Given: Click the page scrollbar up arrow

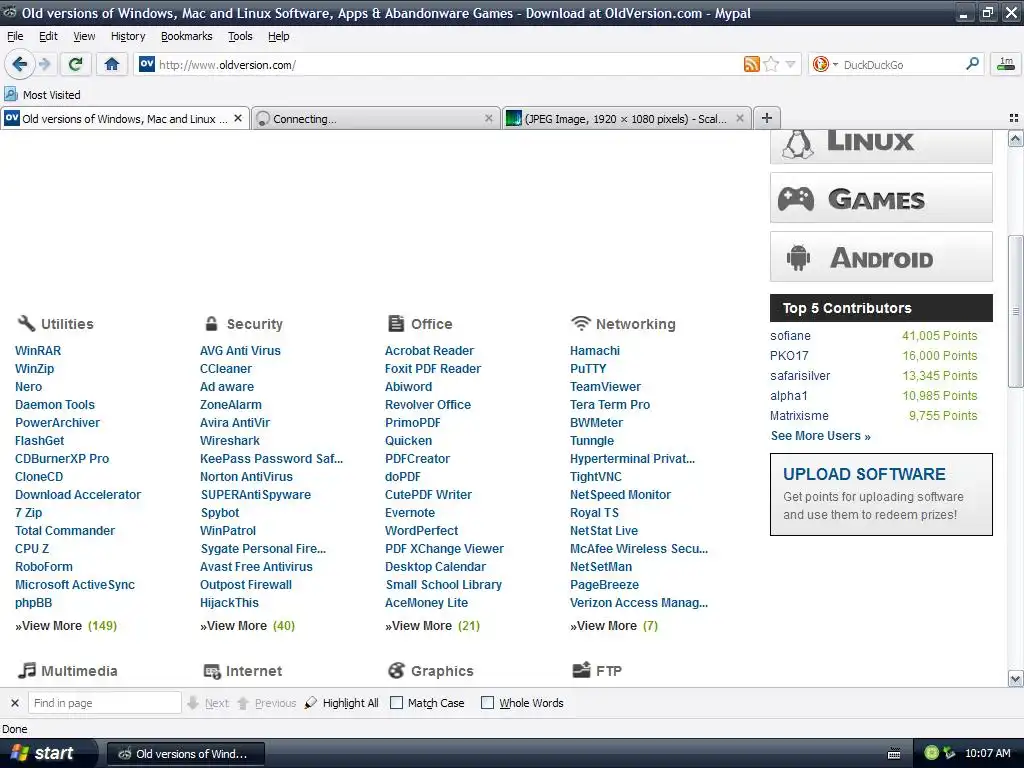Looking at the screenshot, I should (x=1015, y=138).
